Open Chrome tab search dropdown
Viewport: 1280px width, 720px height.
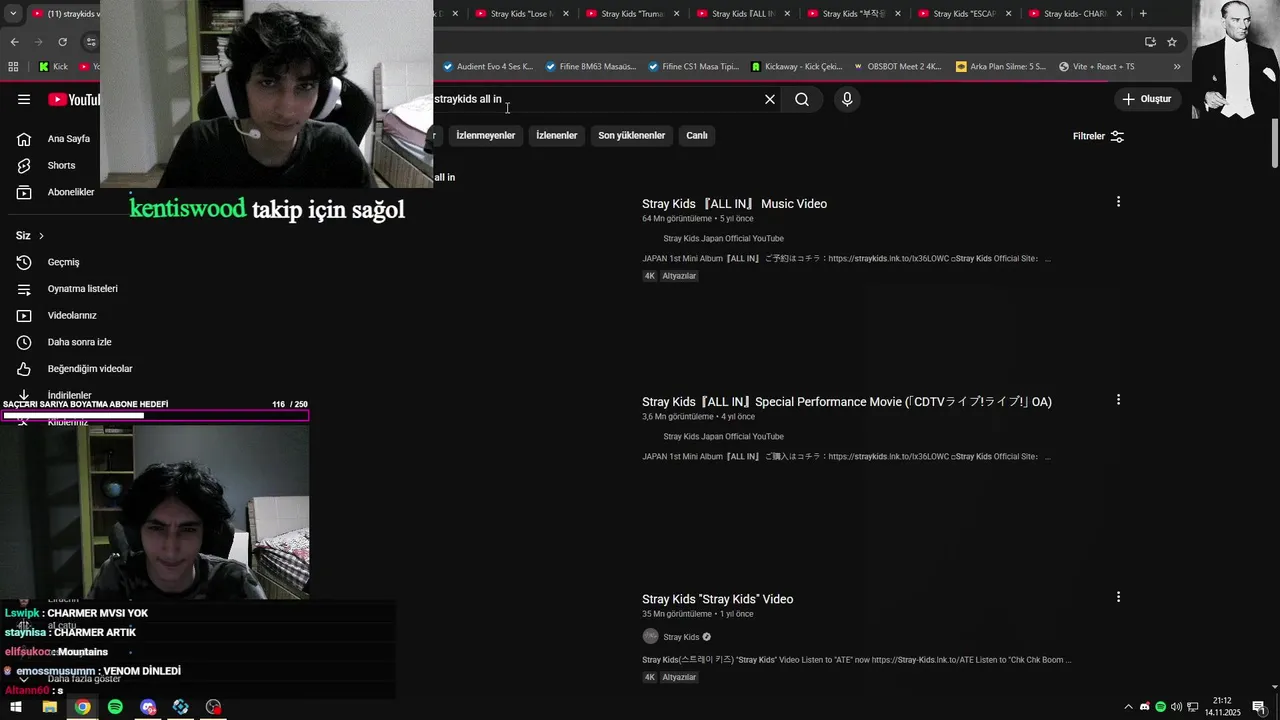coord(13,14)
